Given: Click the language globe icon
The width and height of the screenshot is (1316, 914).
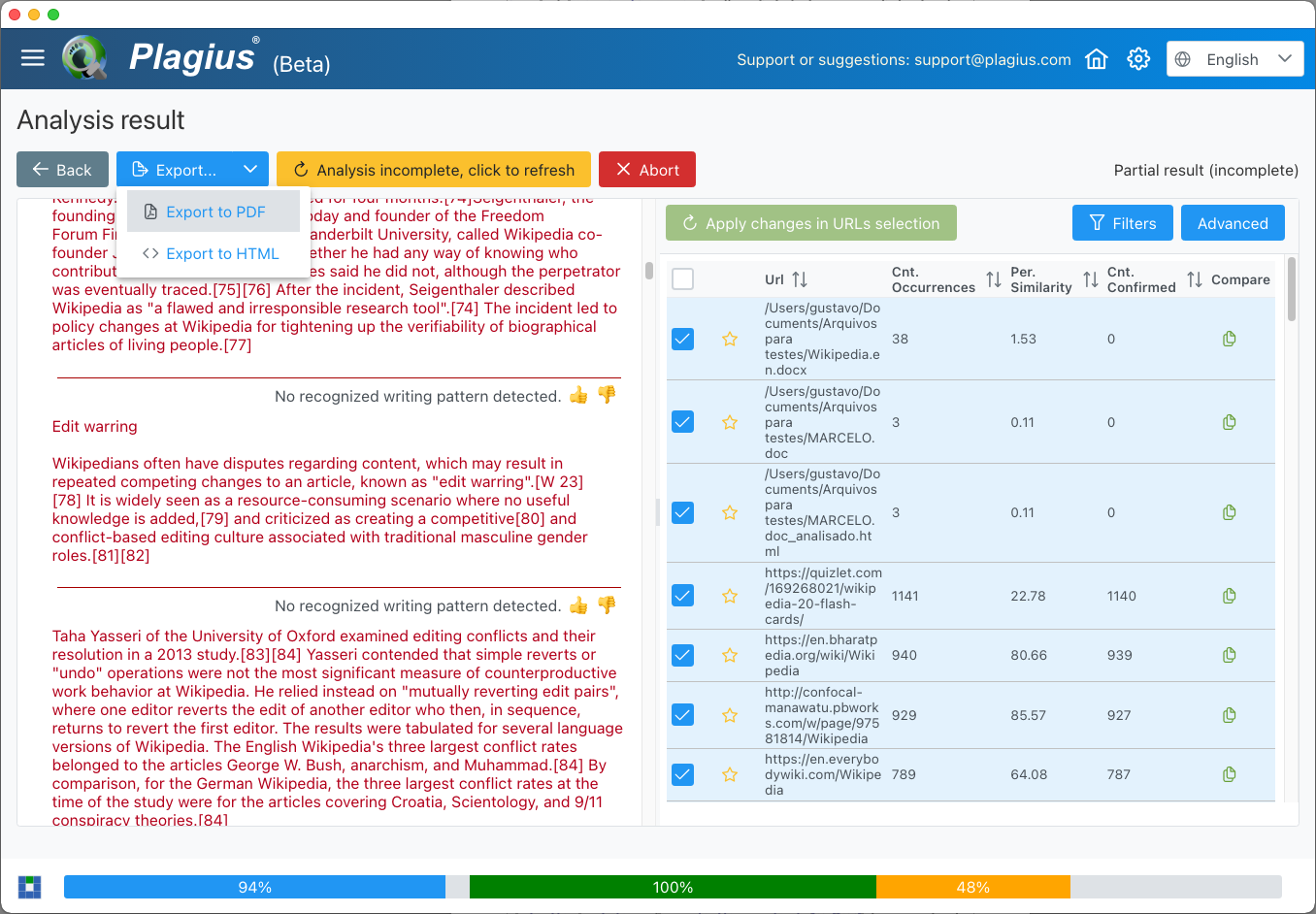Looking at the screenshot, I should click(x=1182, y=58).
